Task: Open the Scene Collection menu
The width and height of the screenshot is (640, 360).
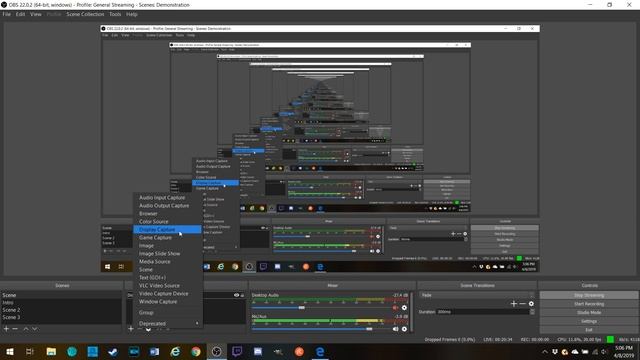Action: [x=85, y=14]
